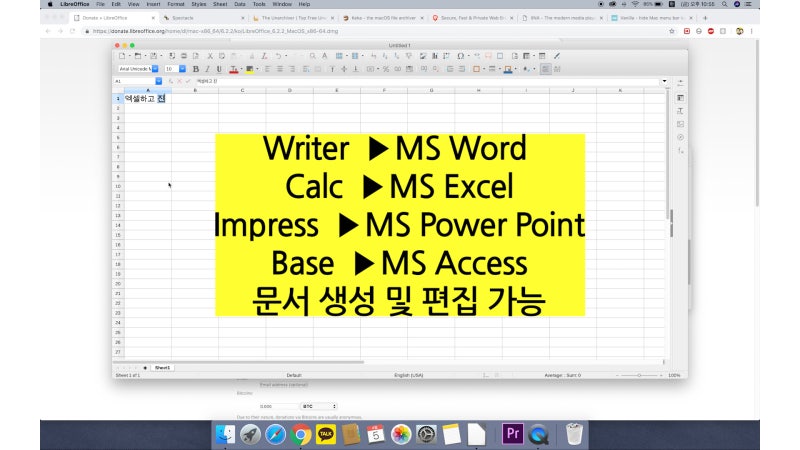
Task: Expand the formula bar with arrow
Action: point(664,81)
